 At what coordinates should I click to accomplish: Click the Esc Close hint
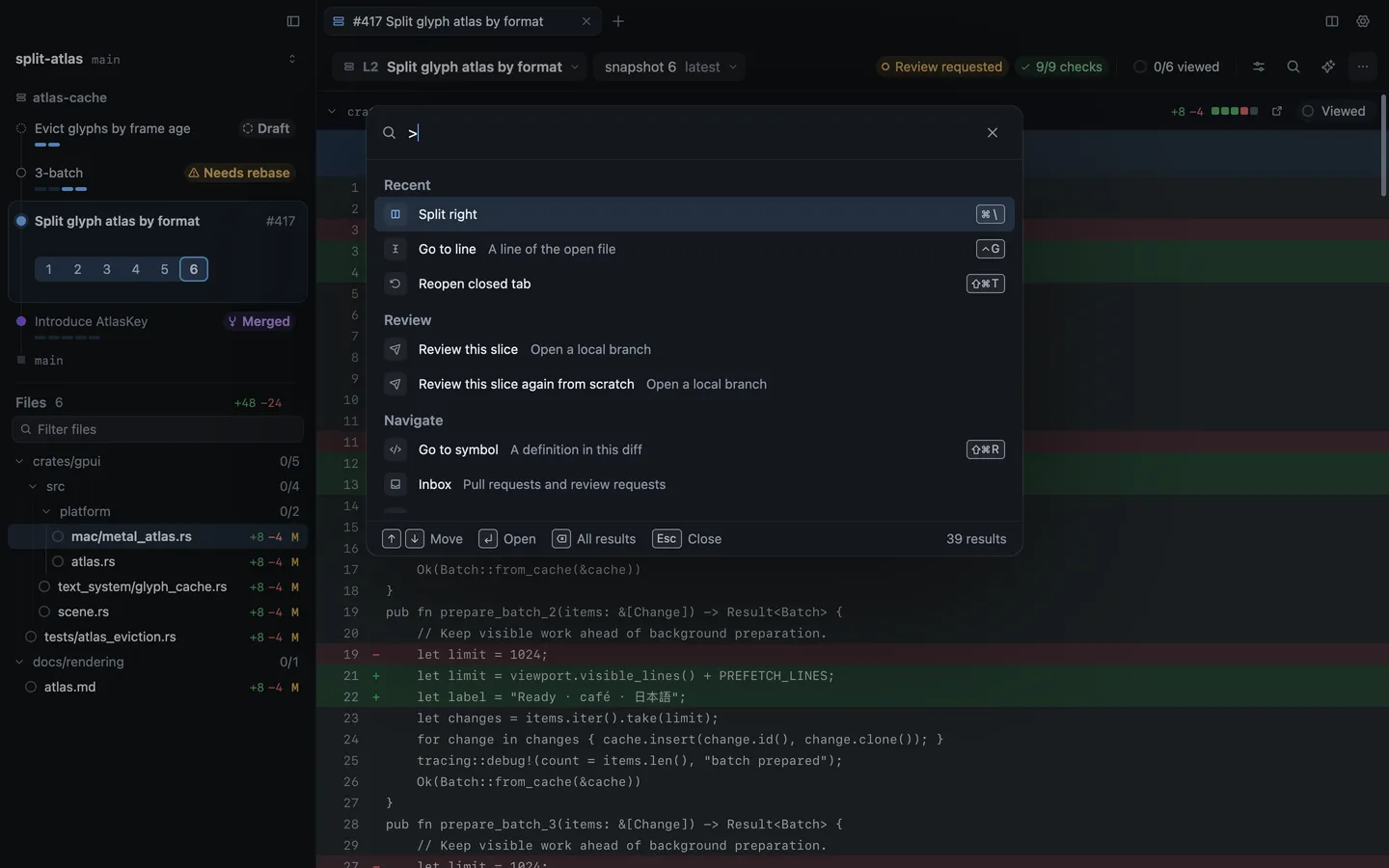[667, 539]
